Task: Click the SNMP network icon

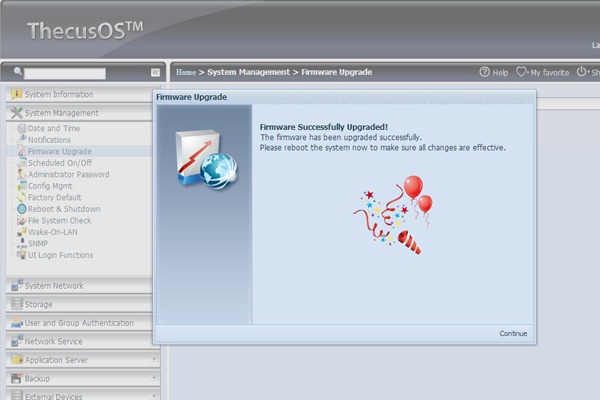Action: tap(22, 243)
